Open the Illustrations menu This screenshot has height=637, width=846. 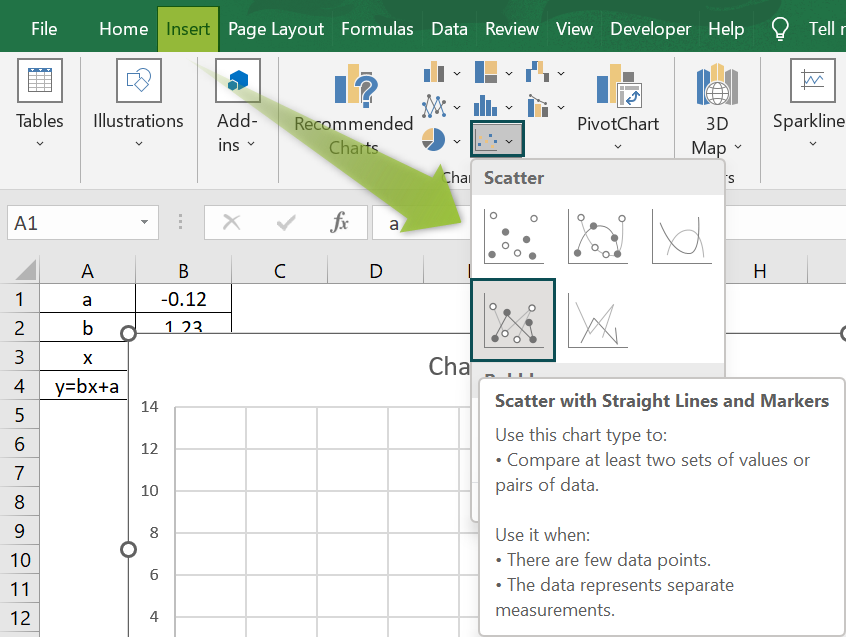(x=138, y=104)
